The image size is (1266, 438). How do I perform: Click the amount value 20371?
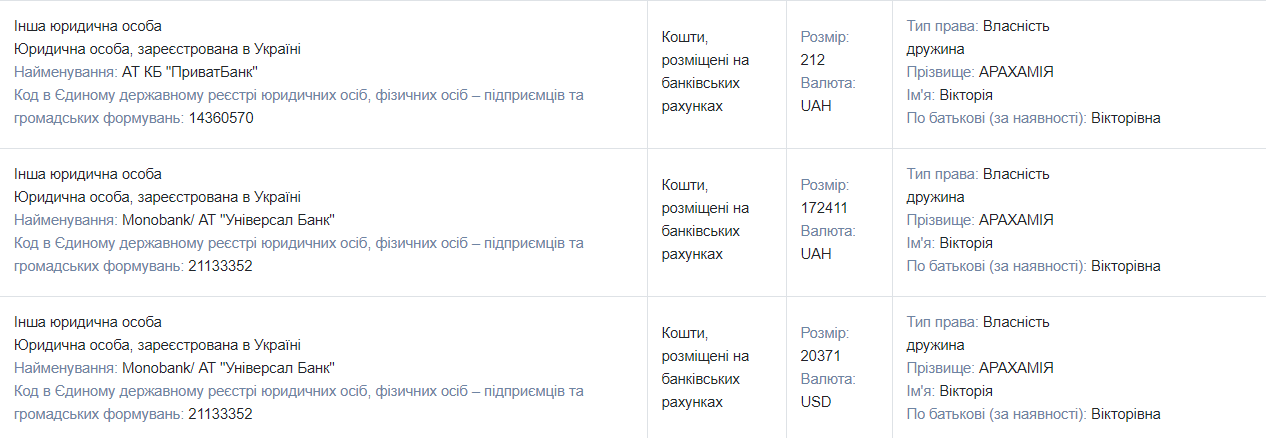click(x=820, y=356)
